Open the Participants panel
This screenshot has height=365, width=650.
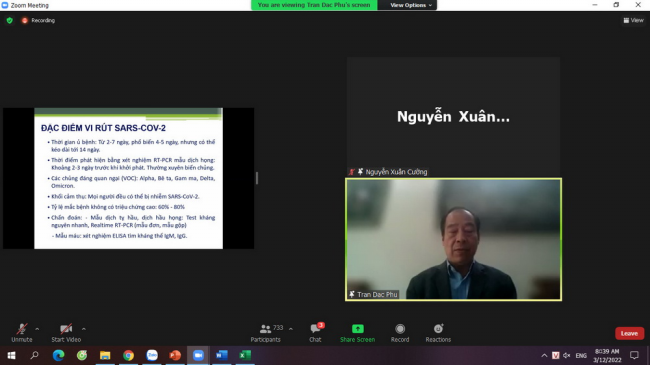266,333
